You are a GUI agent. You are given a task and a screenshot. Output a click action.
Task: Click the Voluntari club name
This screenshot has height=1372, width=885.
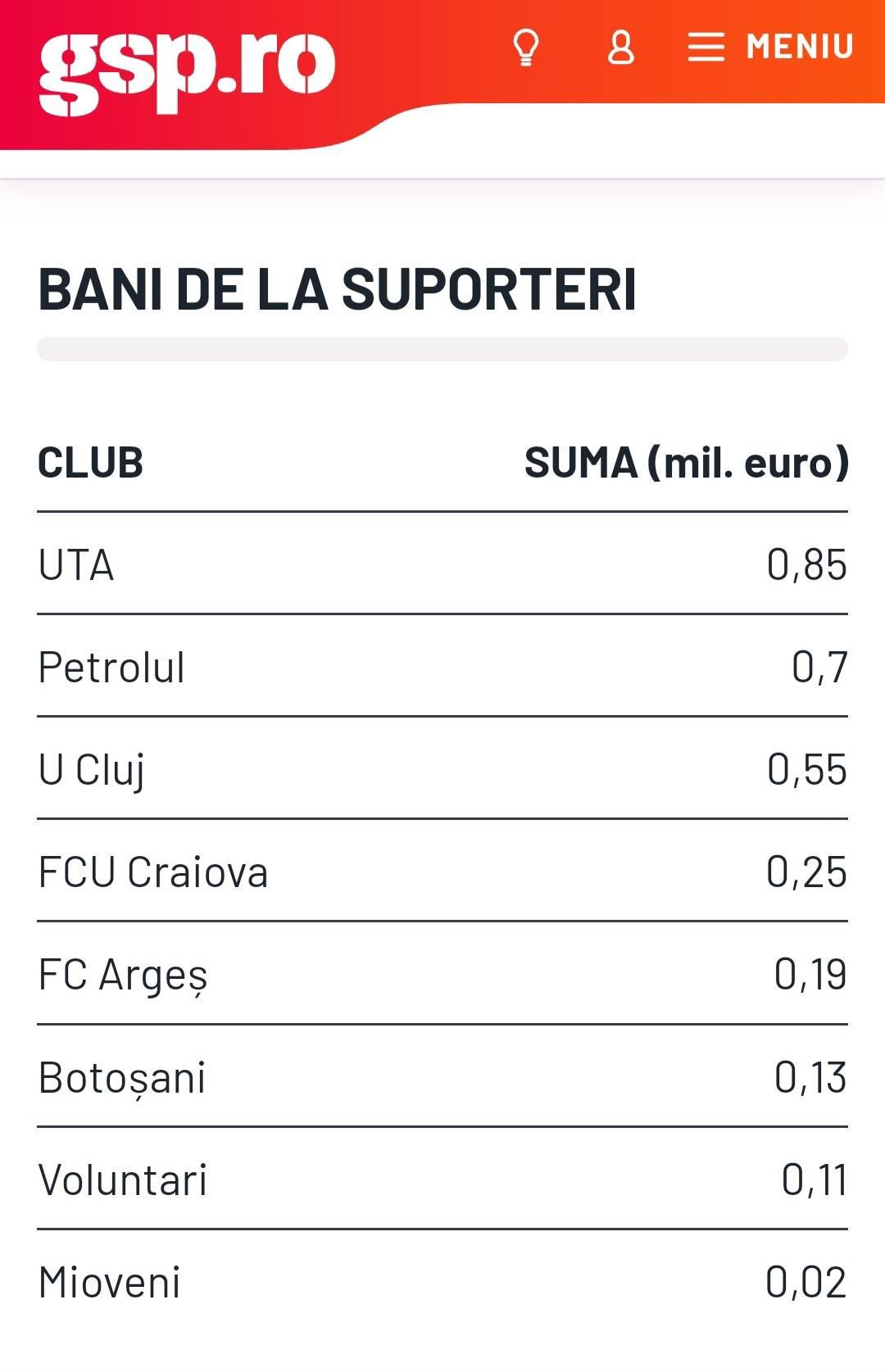click(123, 1180)
